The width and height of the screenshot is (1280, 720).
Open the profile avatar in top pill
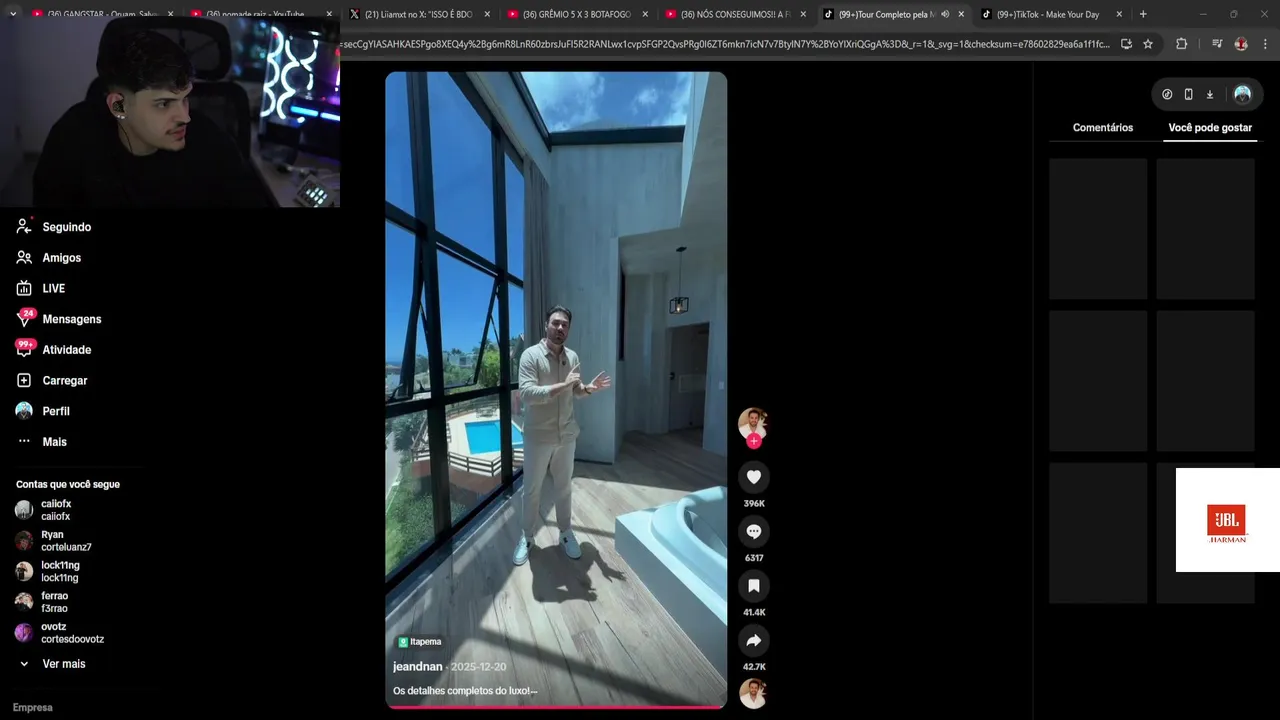point(1242,94)
